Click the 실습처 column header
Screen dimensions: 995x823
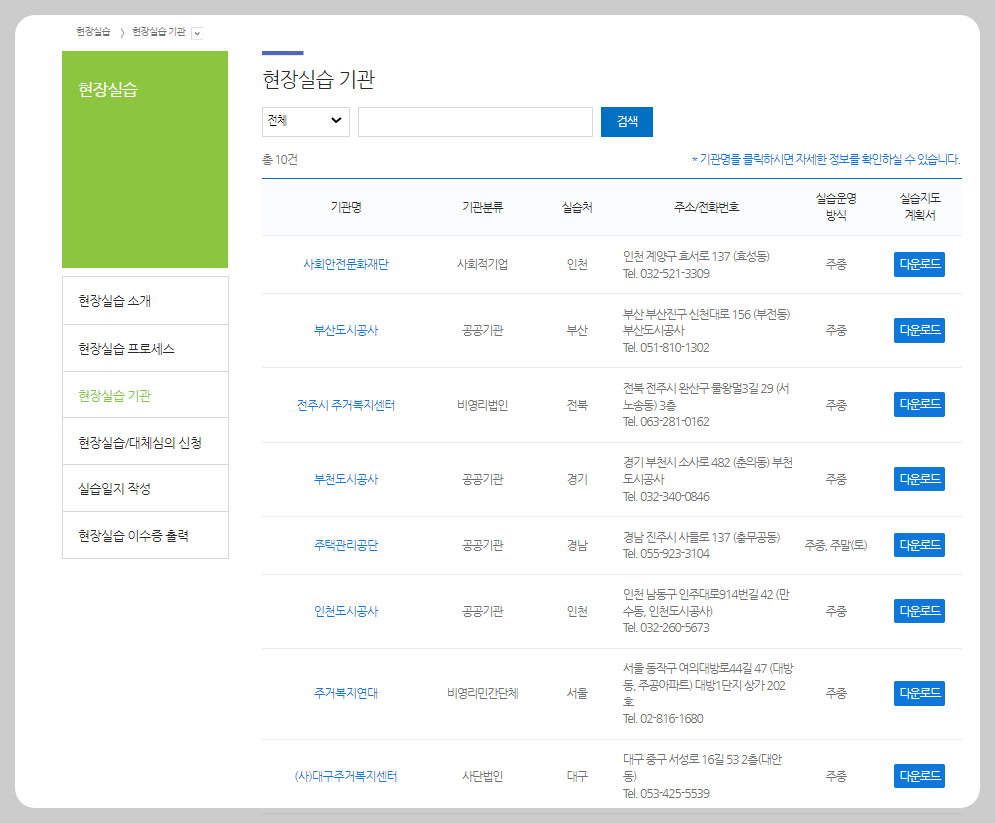pos(577,207)
